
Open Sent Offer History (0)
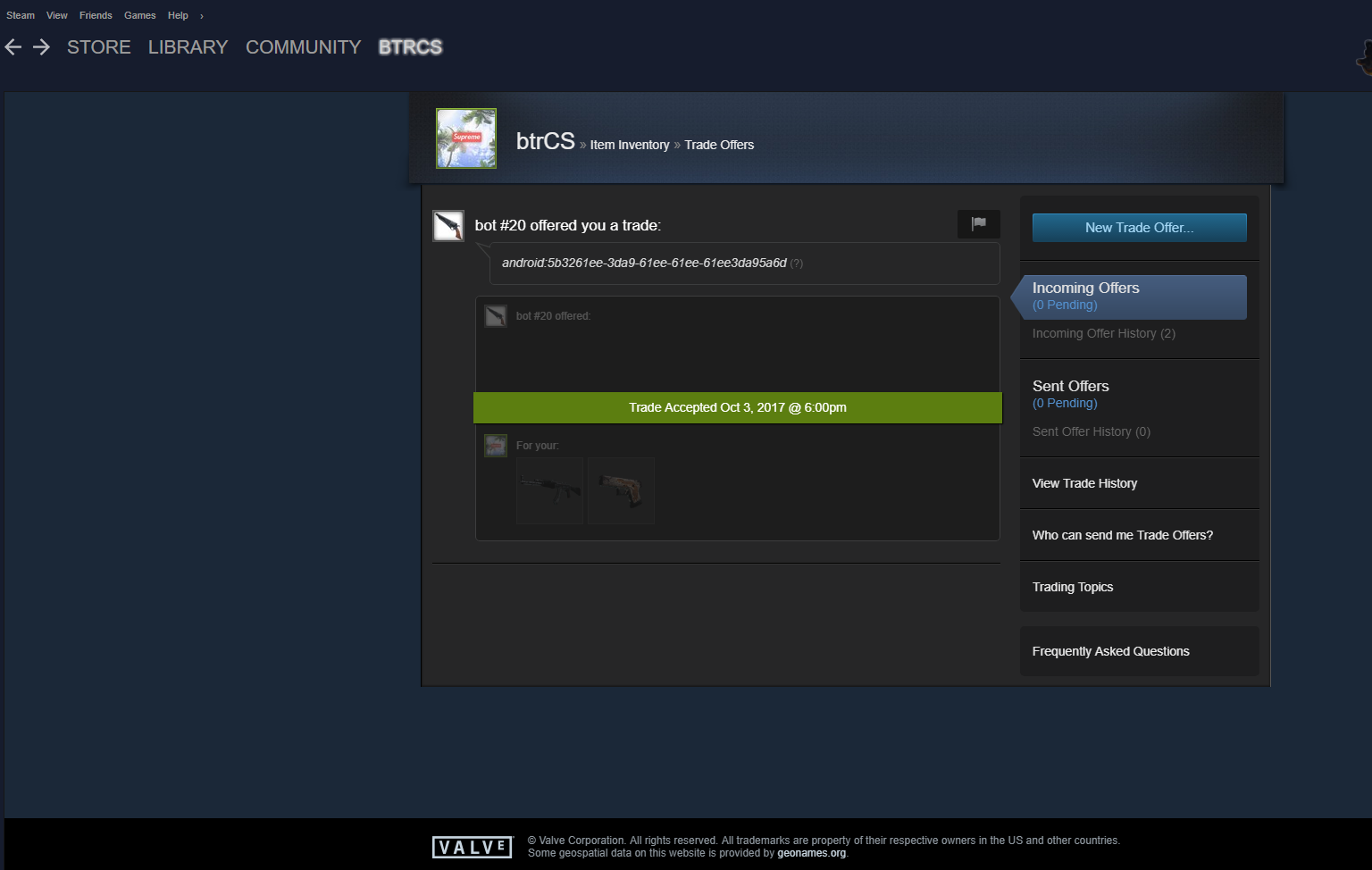(x=1092, y=431)
